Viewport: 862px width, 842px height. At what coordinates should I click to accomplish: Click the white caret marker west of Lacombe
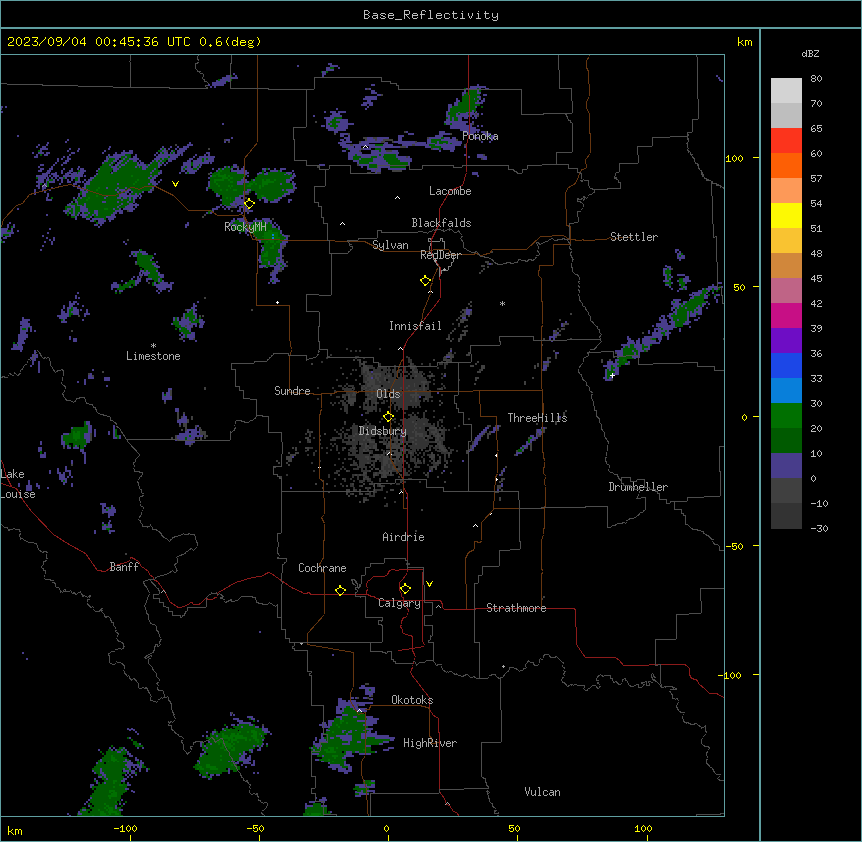click(397, 198)
